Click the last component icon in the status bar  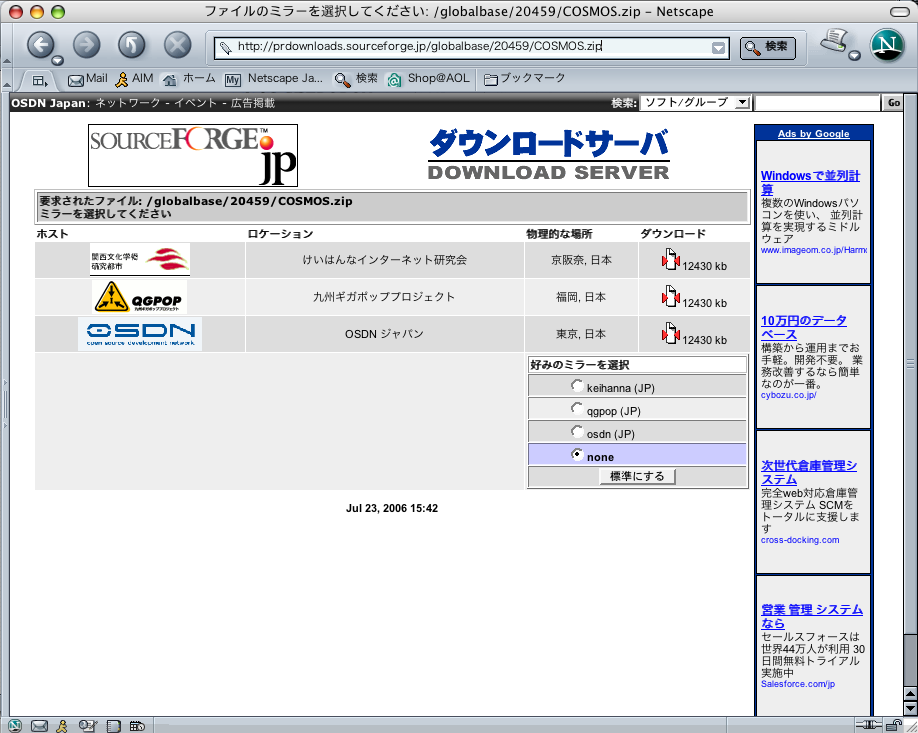137,726
